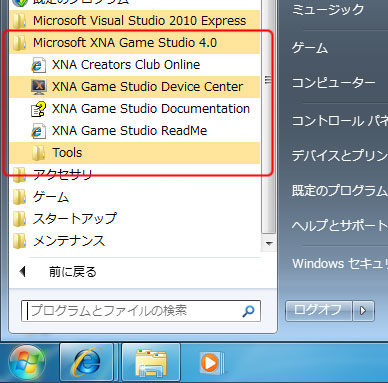The width and height of the screenshot is (388, 383).
Task: Open コントロール パネル link
Action: tap(340, 121)
